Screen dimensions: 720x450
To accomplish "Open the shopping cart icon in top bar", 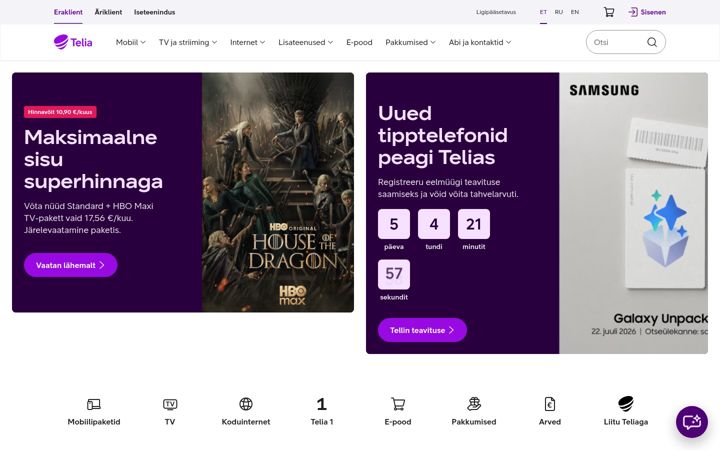I will (609, 12).
